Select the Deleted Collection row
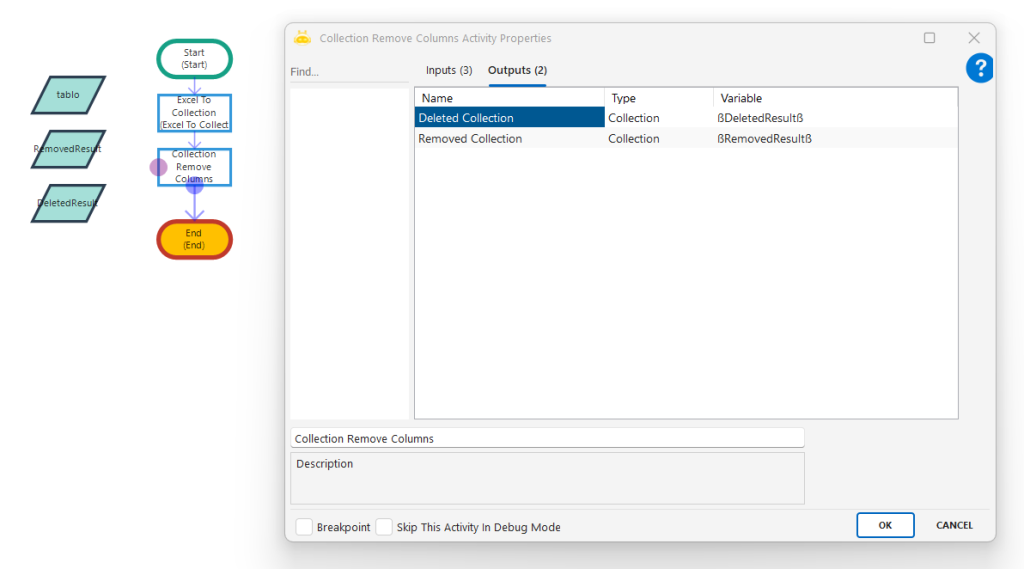 pyautogui.click(x=510, y=118)
